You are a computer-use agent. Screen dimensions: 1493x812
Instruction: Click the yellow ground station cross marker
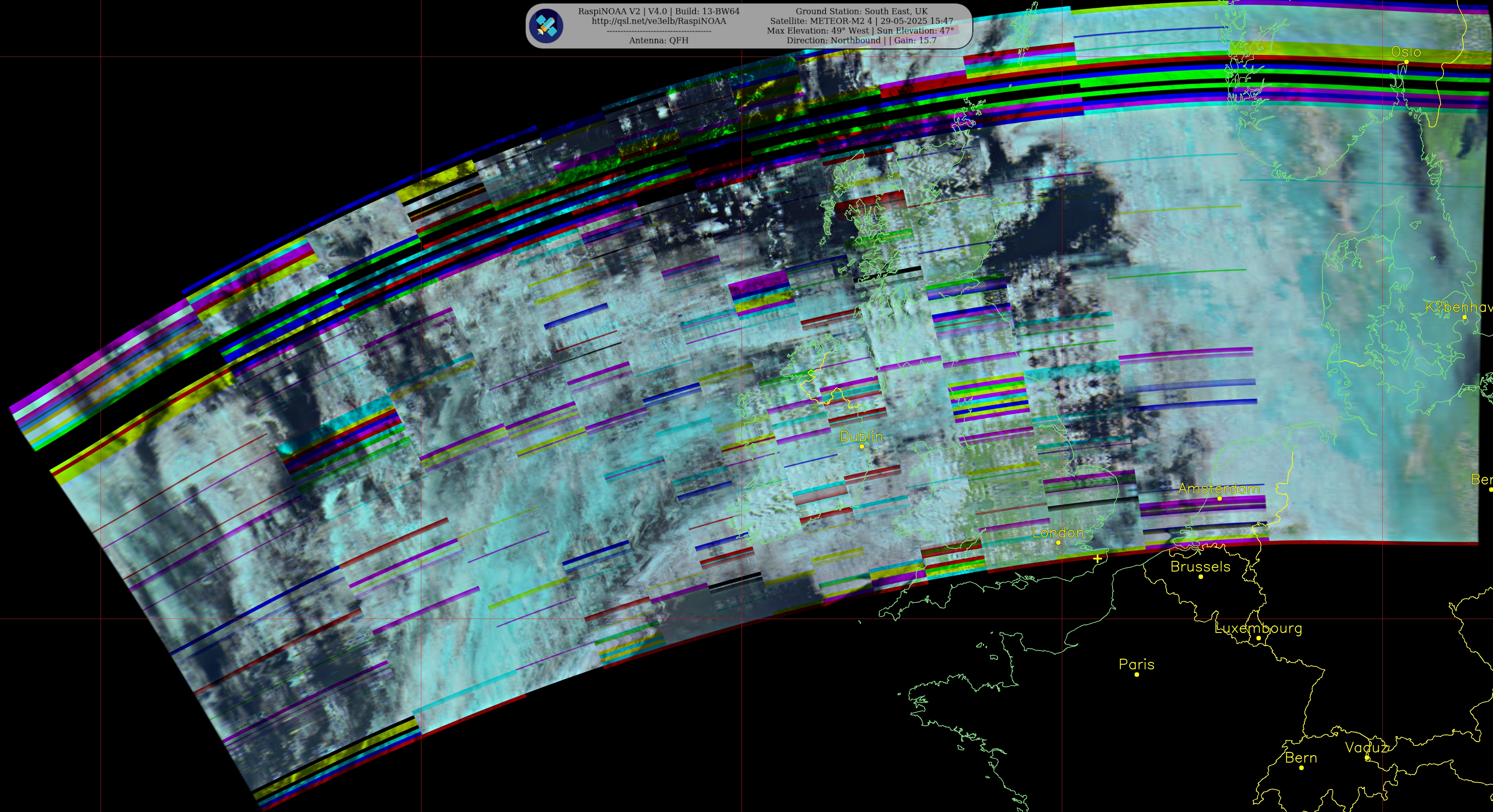click(1097, 559)
